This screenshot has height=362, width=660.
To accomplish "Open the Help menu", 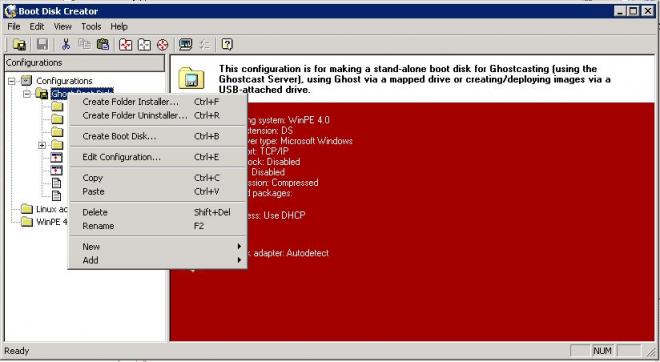I will pos(119,27).
